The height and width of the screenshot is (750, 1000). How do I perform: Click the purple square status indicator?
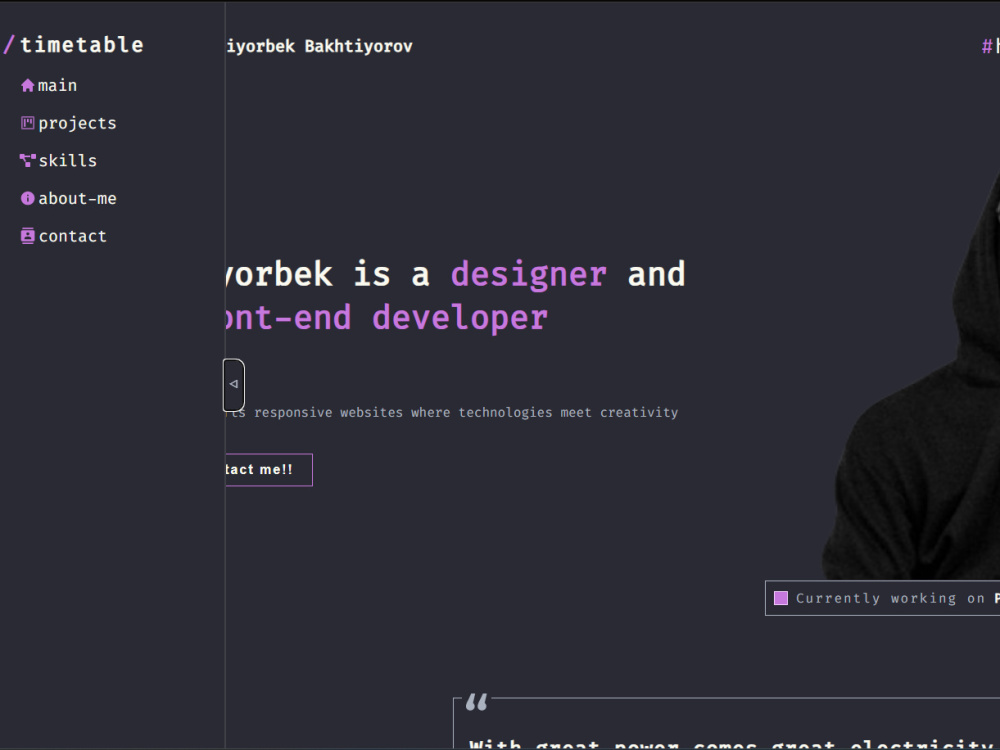click(781, 598)
